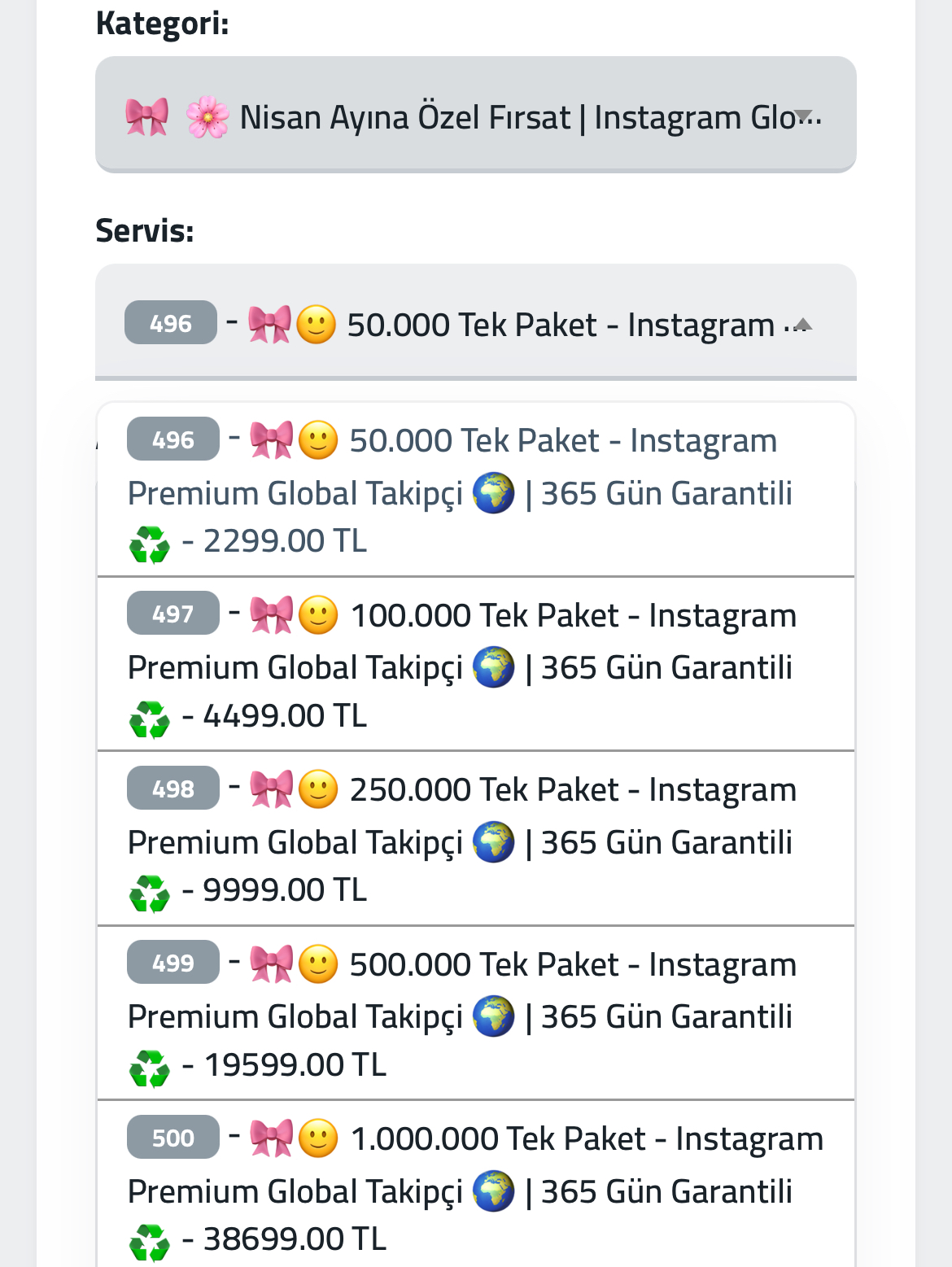Click the 499 service ID badge
The image size is (952, 1267).
coord(173,962)
